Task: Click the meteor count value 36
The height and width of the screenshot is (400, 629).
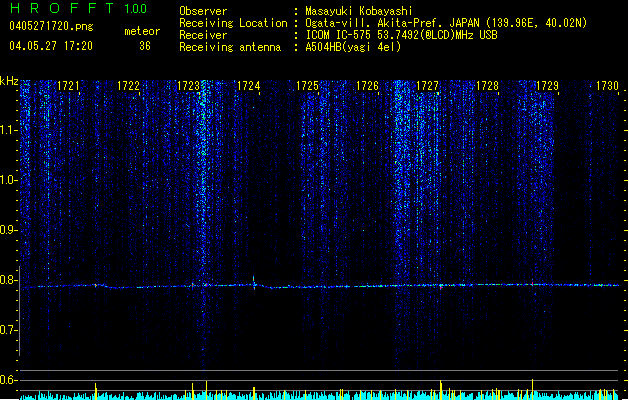Action: pos(145,46)
